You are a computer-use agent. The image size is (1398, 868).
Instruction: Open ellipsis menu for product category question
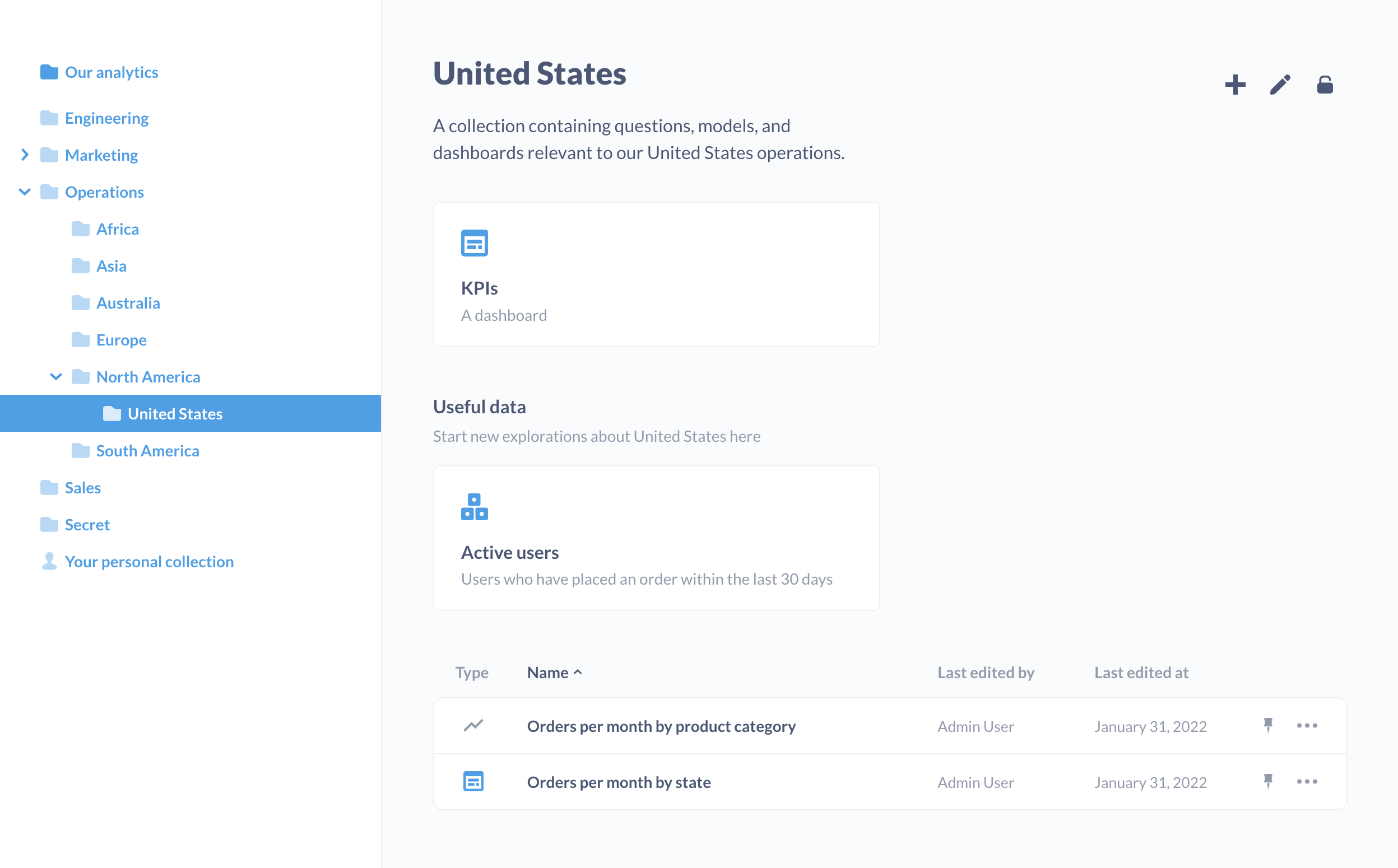(1307, 726)
